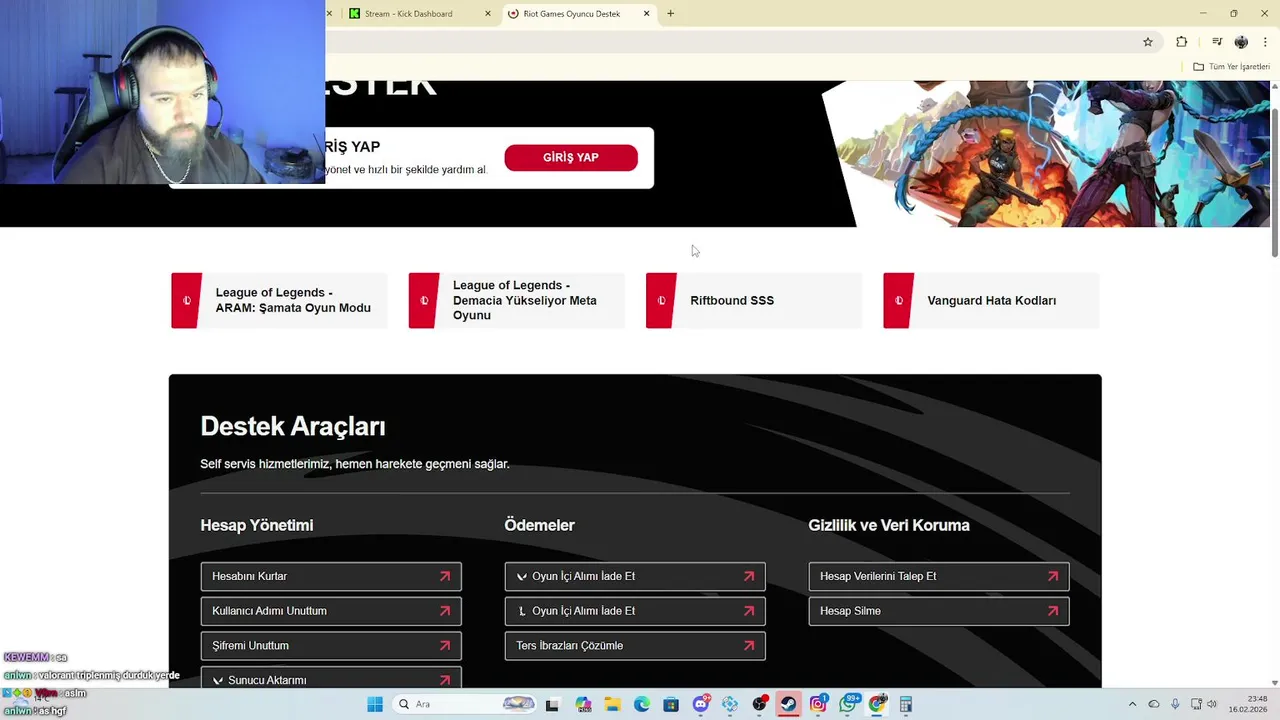Open File Explorer from the taskbar
The image size is (1280, 720).
coord(612,704)
